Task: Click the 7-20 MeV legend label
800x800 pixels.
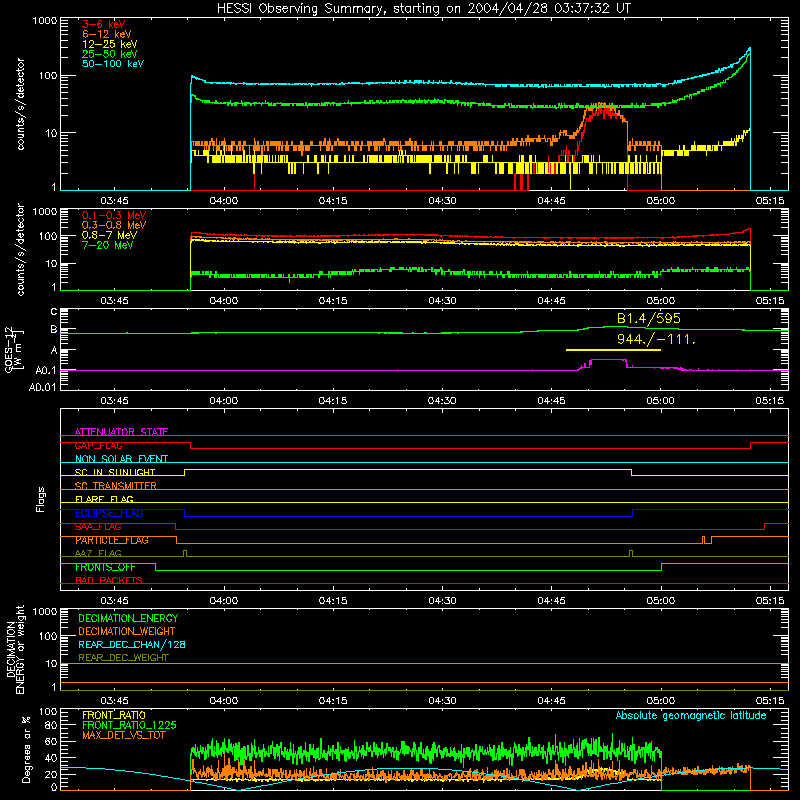Action: point(107,245)
